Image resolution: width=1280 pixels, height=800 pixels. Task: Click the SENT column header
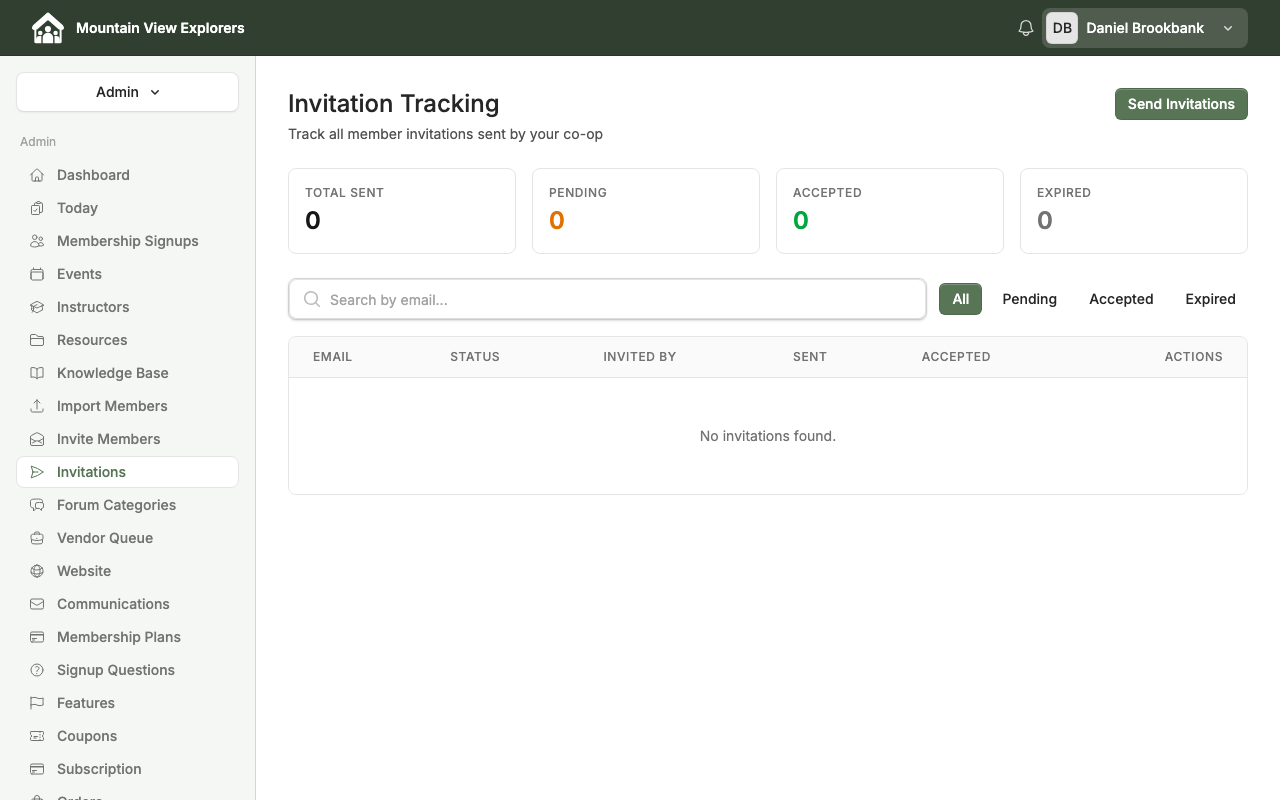click(810, 357)
